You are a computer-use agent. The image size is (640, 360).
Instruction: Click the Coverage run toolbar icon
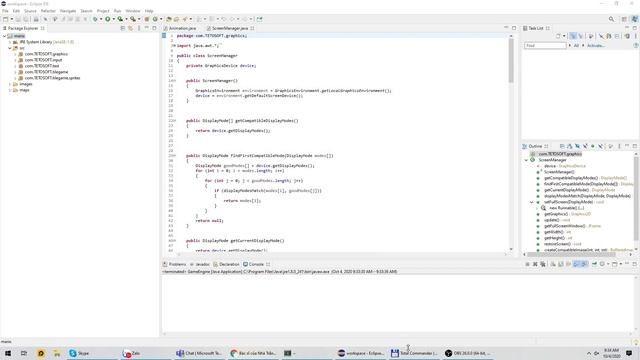point(120,19)
